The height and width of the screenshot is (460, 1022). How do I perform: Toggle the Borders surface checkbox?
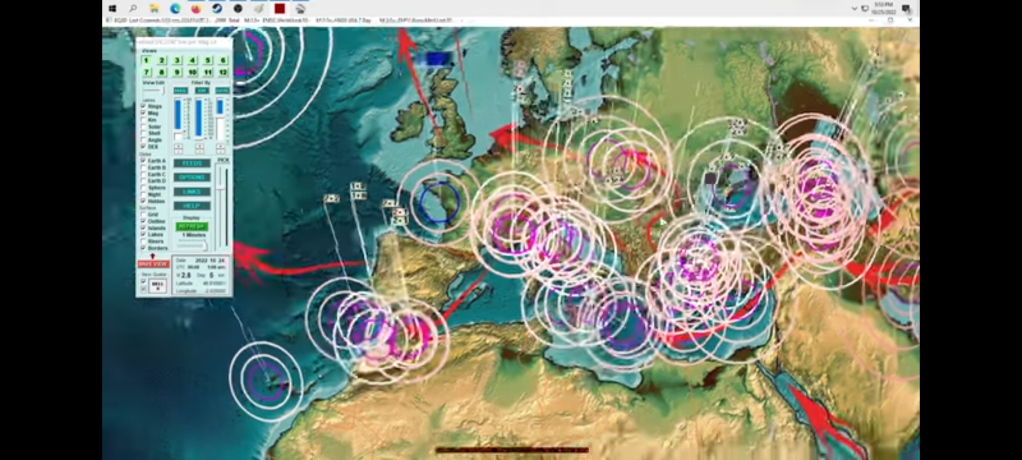[x=142, y=247]
